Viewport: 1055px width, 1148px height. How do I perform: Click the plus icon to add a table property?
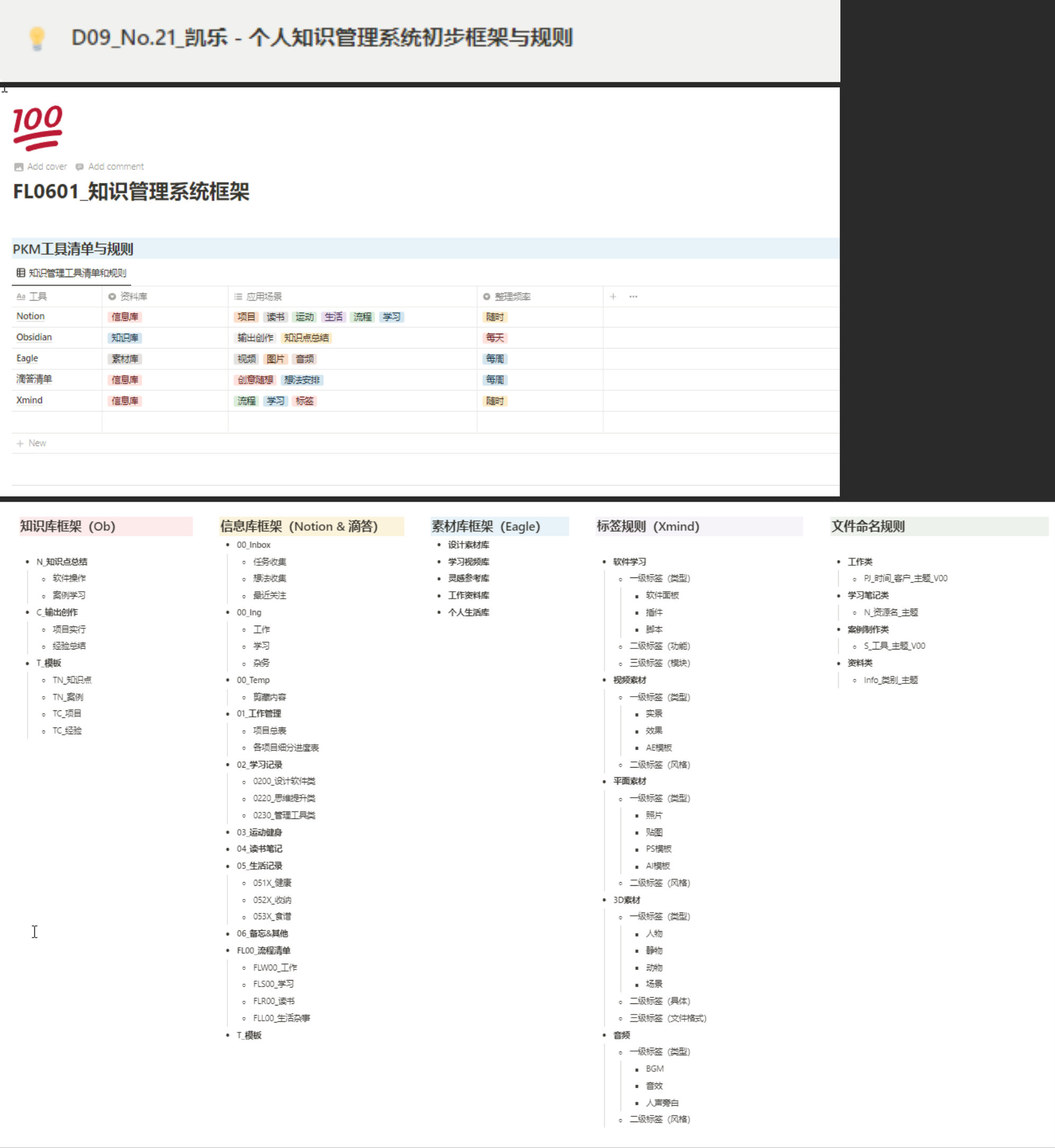tap(613, 296)
